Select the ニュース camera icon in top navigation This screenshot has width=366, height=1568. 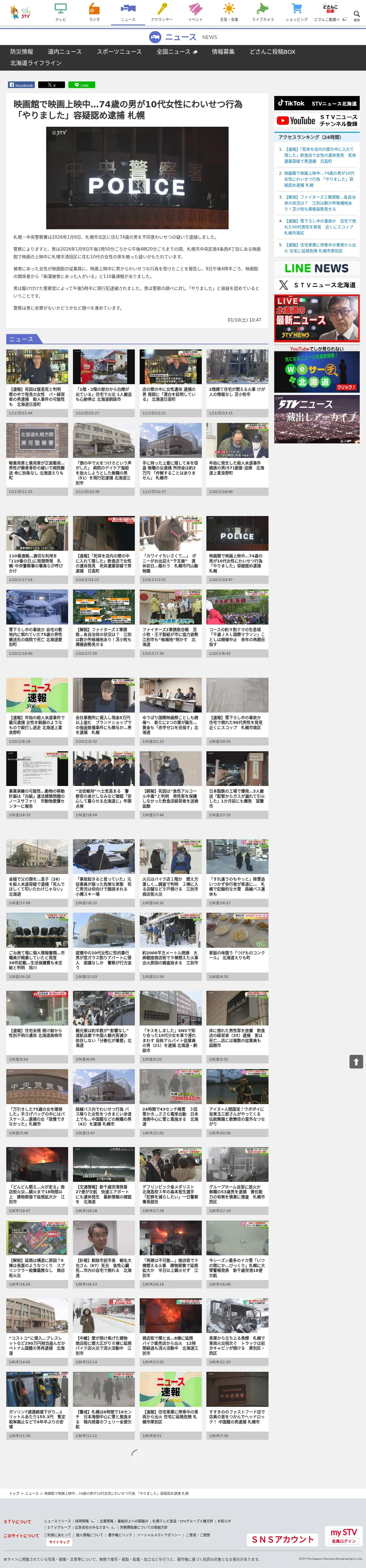(128, 12)
